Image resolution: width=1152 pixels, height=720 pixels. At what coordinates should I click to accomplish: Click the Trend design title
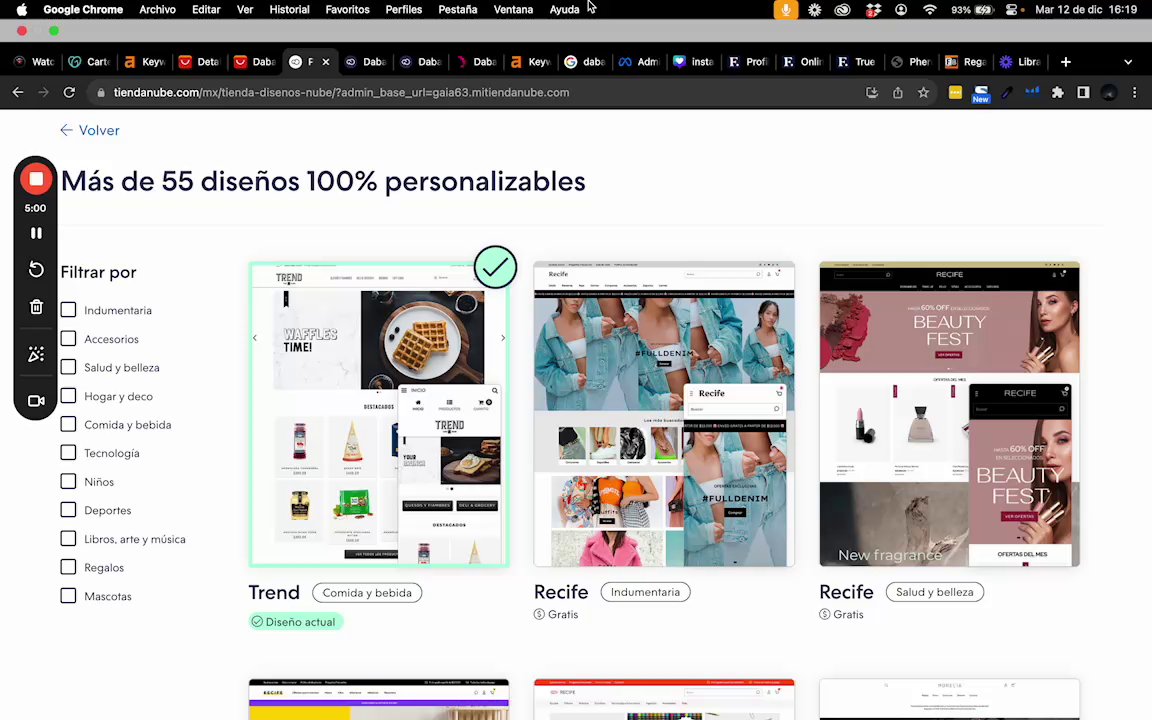click(274, 592)
